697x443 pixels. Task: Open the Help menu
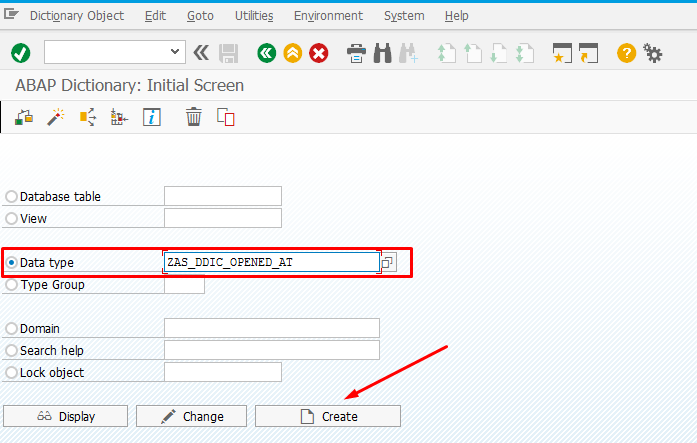[x=457, y=16]
